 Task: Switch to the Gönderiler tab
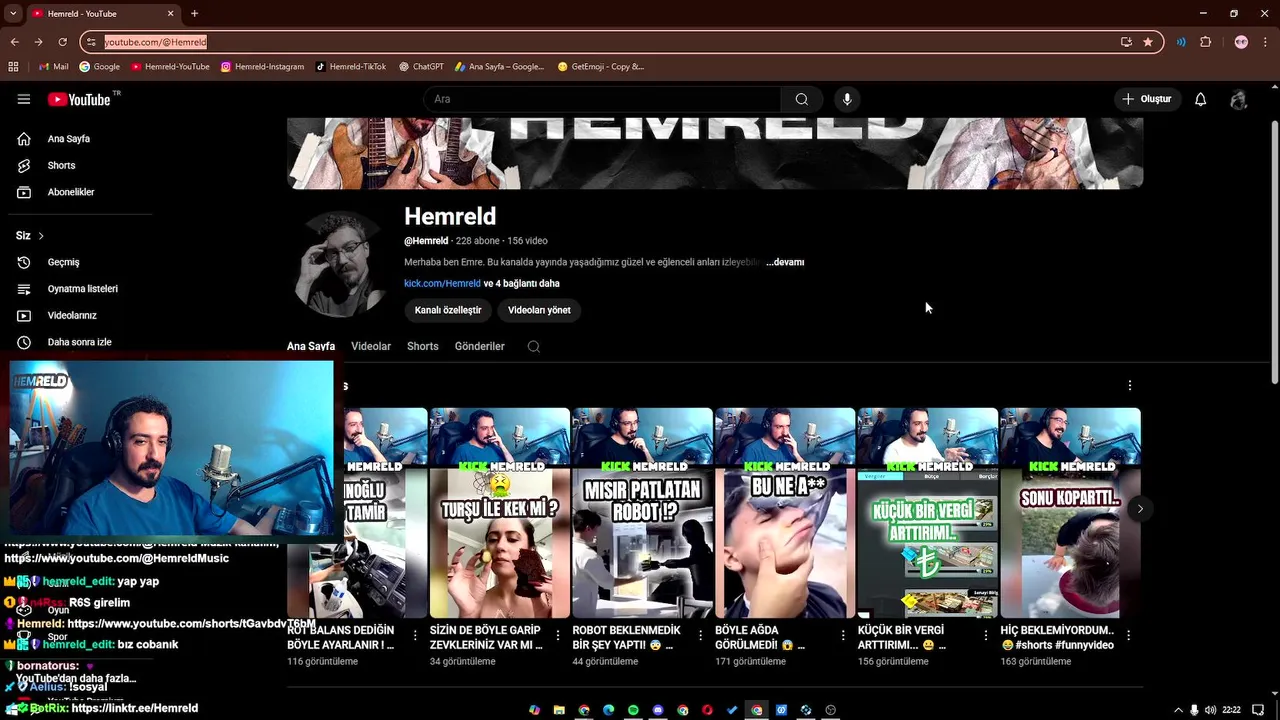[x=480, y=346]
